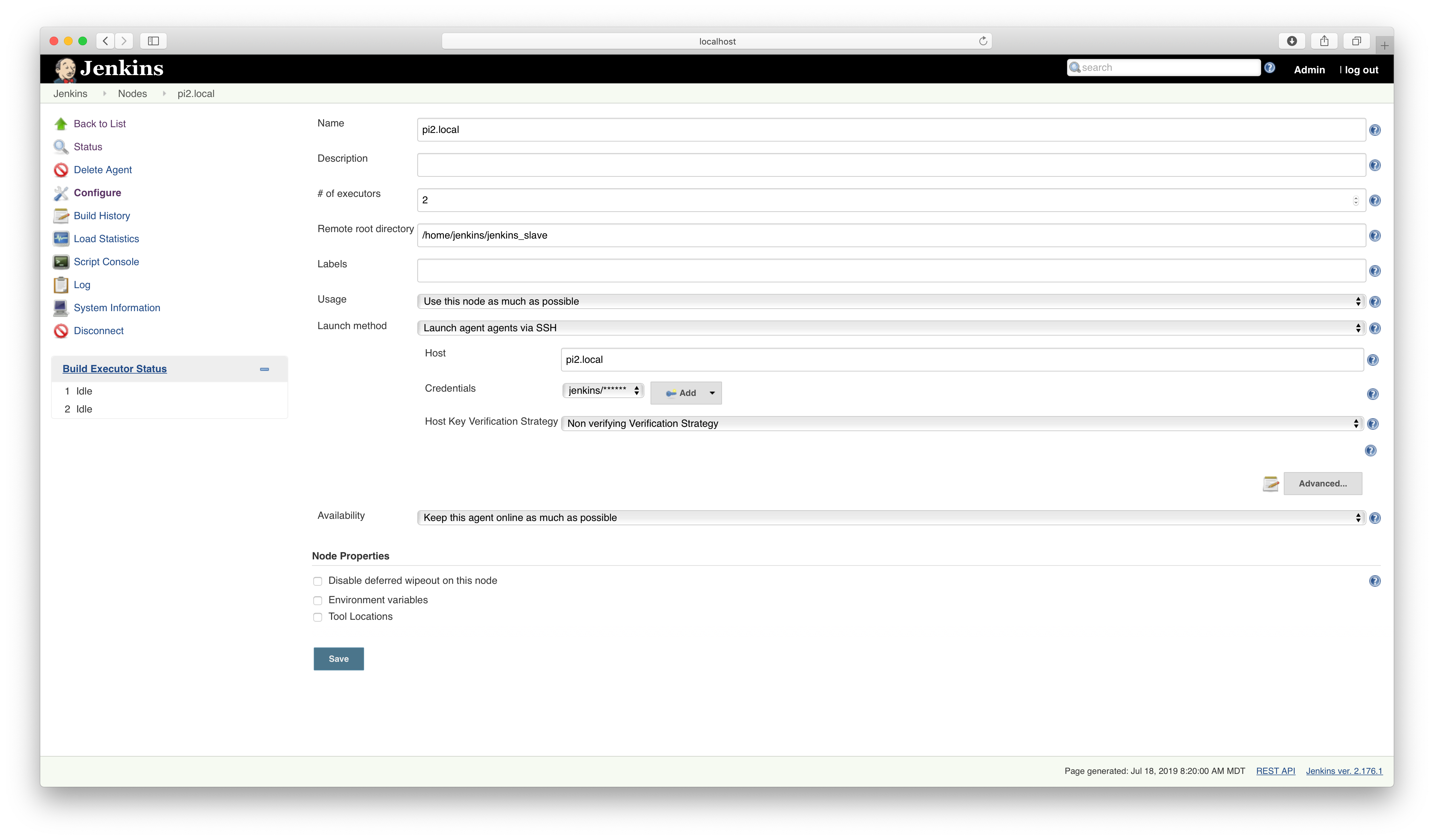The height and width of the screenshot is (840, 1434).
Task: Click System Information computer icon
Action: click(61, 308)
